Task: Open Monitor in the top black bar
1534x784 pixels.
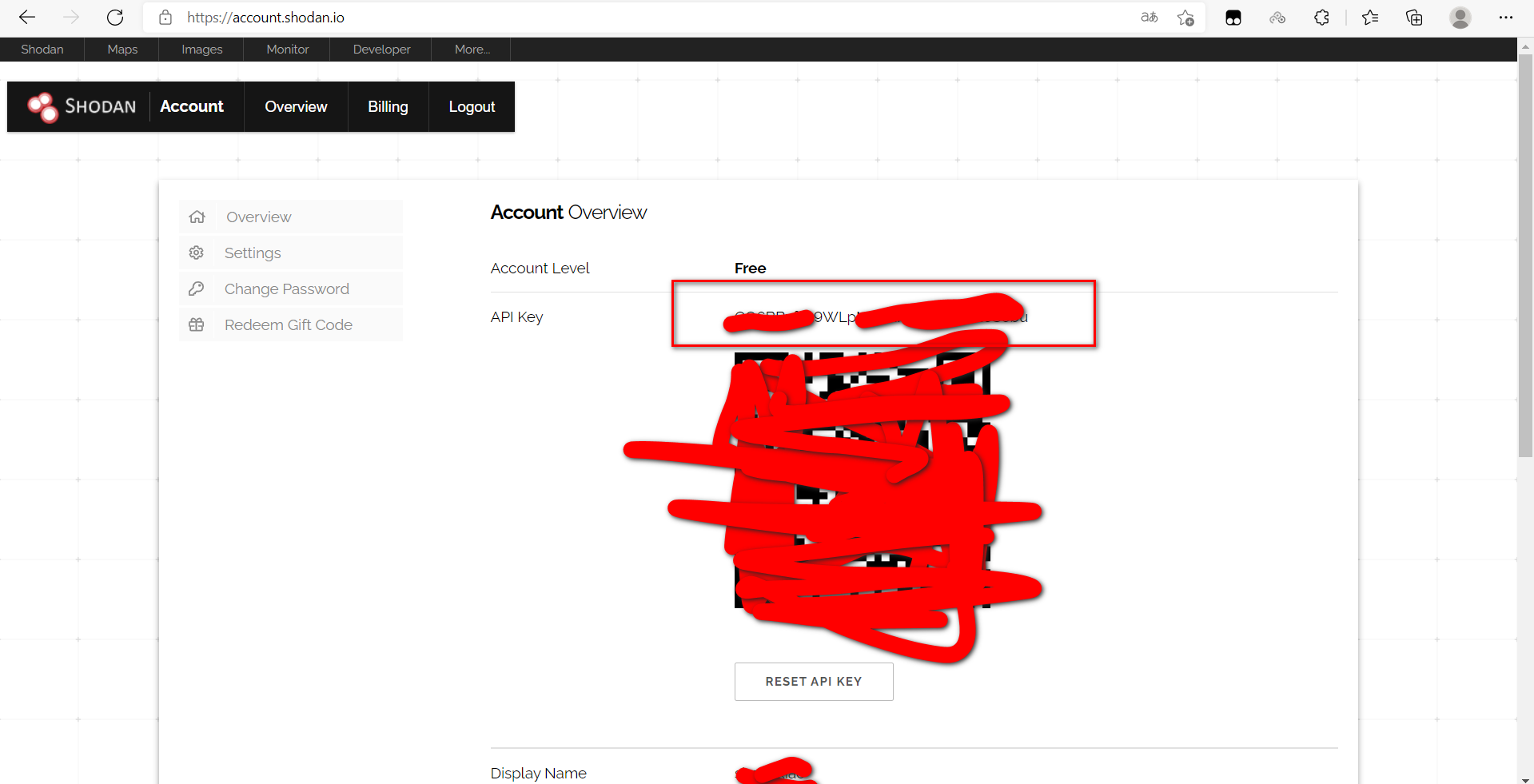Action: coord(288,49)
